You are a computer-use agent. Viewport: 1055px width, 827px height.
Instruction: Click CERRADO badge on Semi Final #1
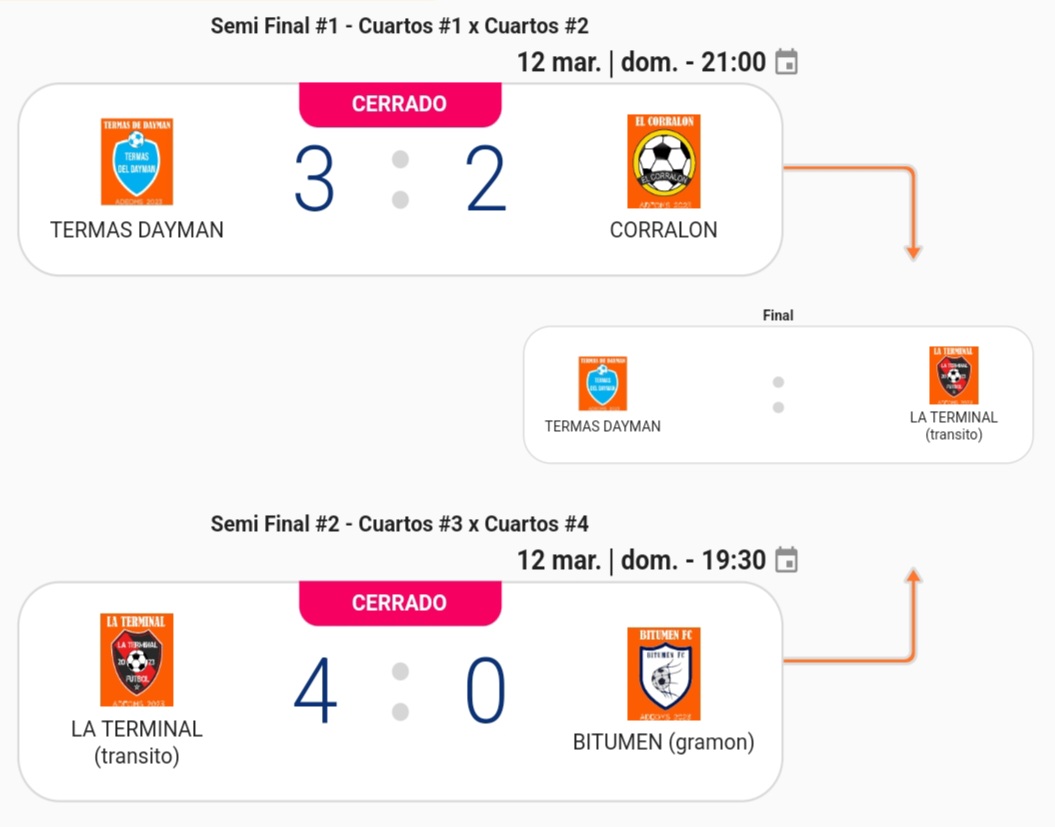tap(399, 104)
